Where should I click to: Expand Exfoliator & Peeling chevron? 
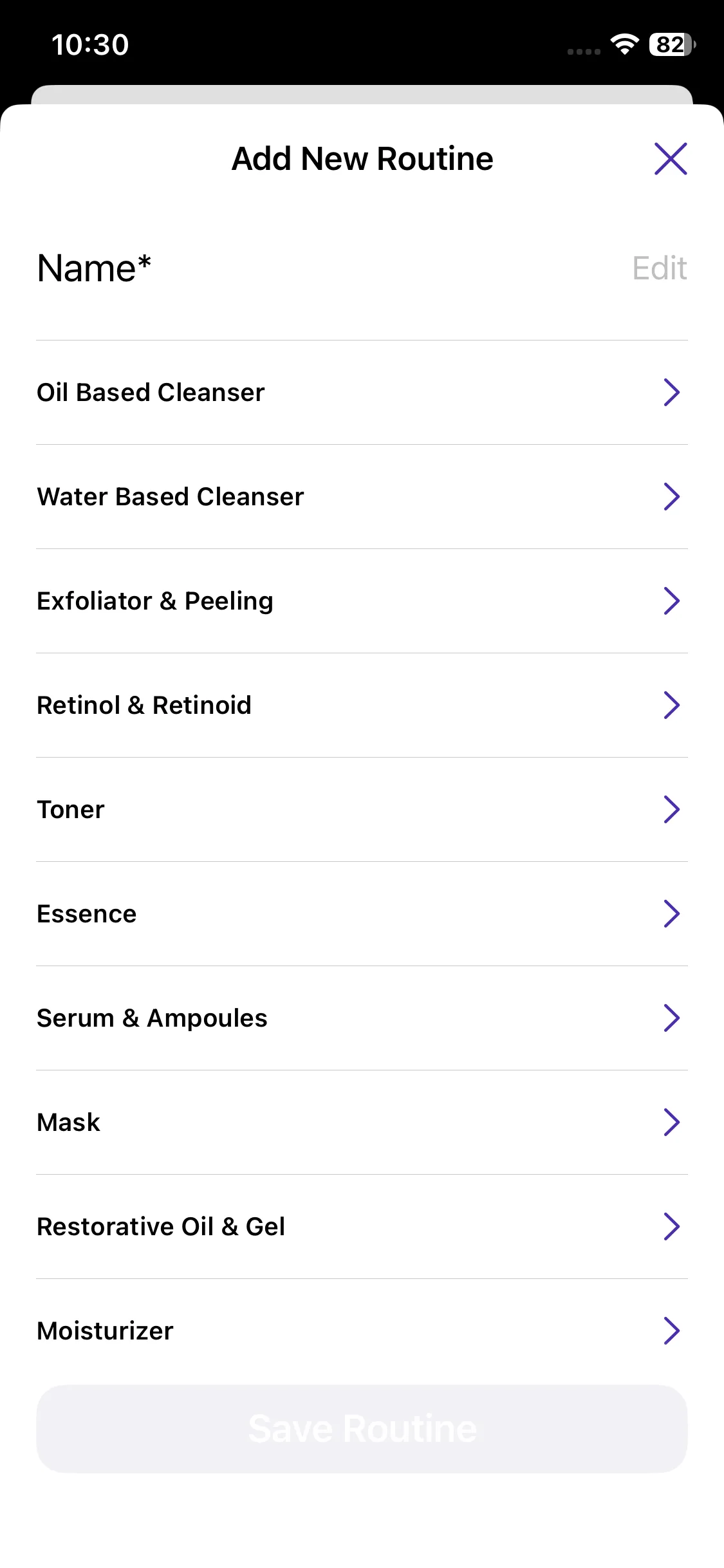pyautogui.click(x=671, y=601)
